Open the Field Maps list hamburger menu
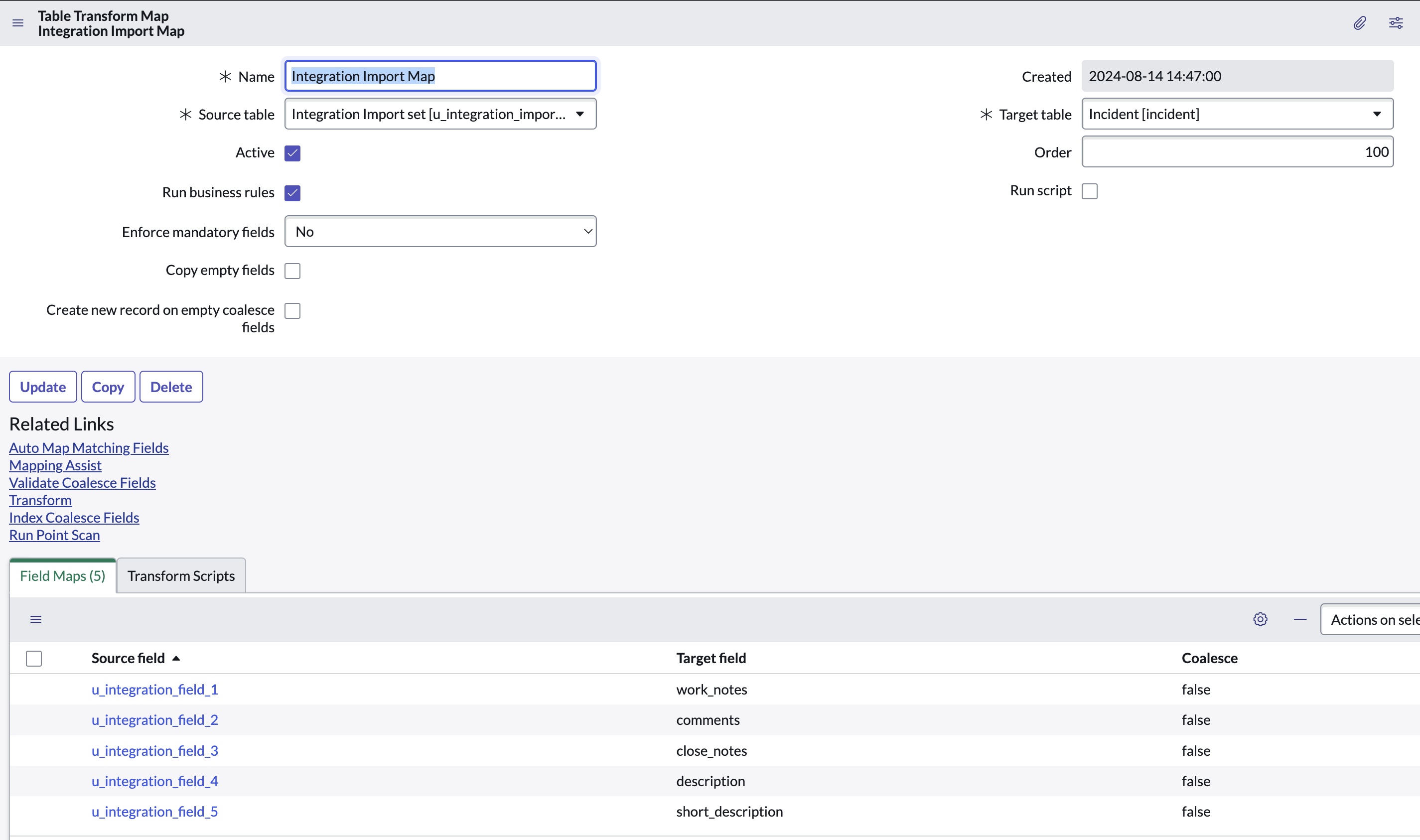 [36, 619]
